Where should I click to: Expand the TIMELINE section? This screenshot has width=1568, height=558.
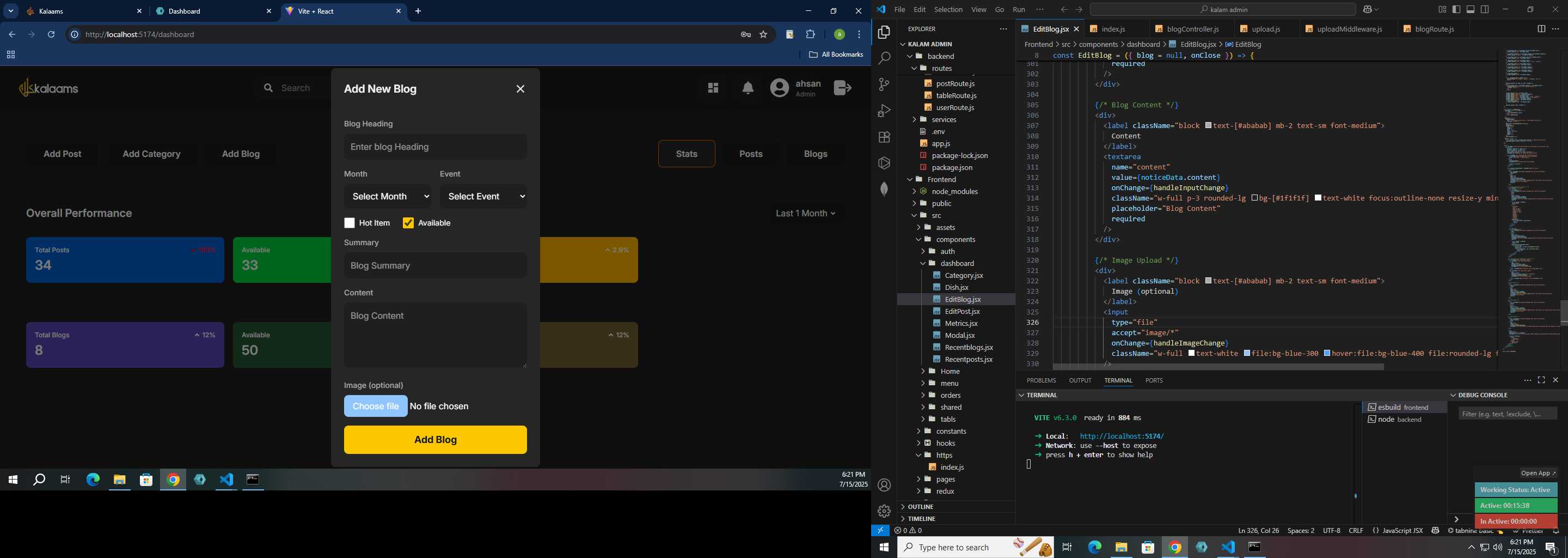coord(922,518)
